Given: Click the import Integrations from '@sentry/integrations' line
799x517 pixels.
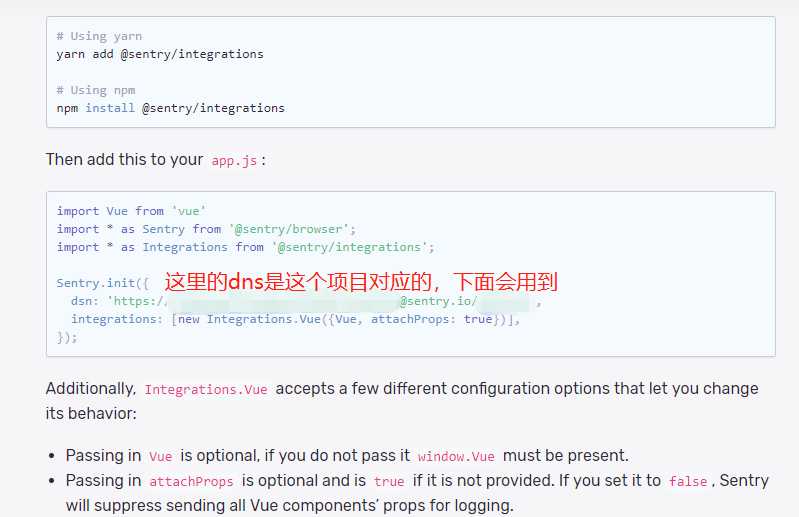Looking at the screenshot, I should [246, 247].
